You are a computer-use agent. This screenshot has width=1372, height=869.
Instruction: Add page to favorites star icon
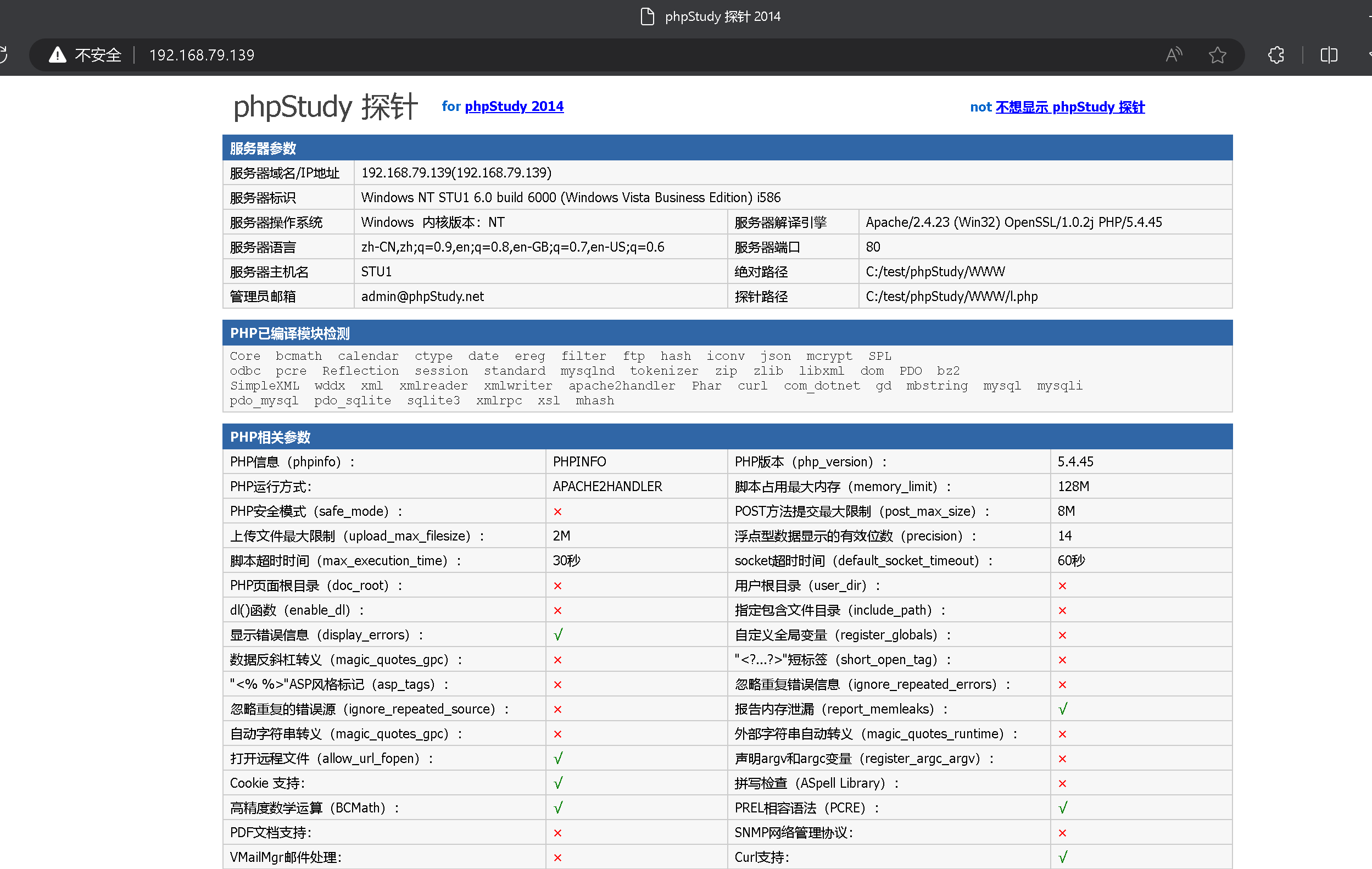(x=1218, y=55)
